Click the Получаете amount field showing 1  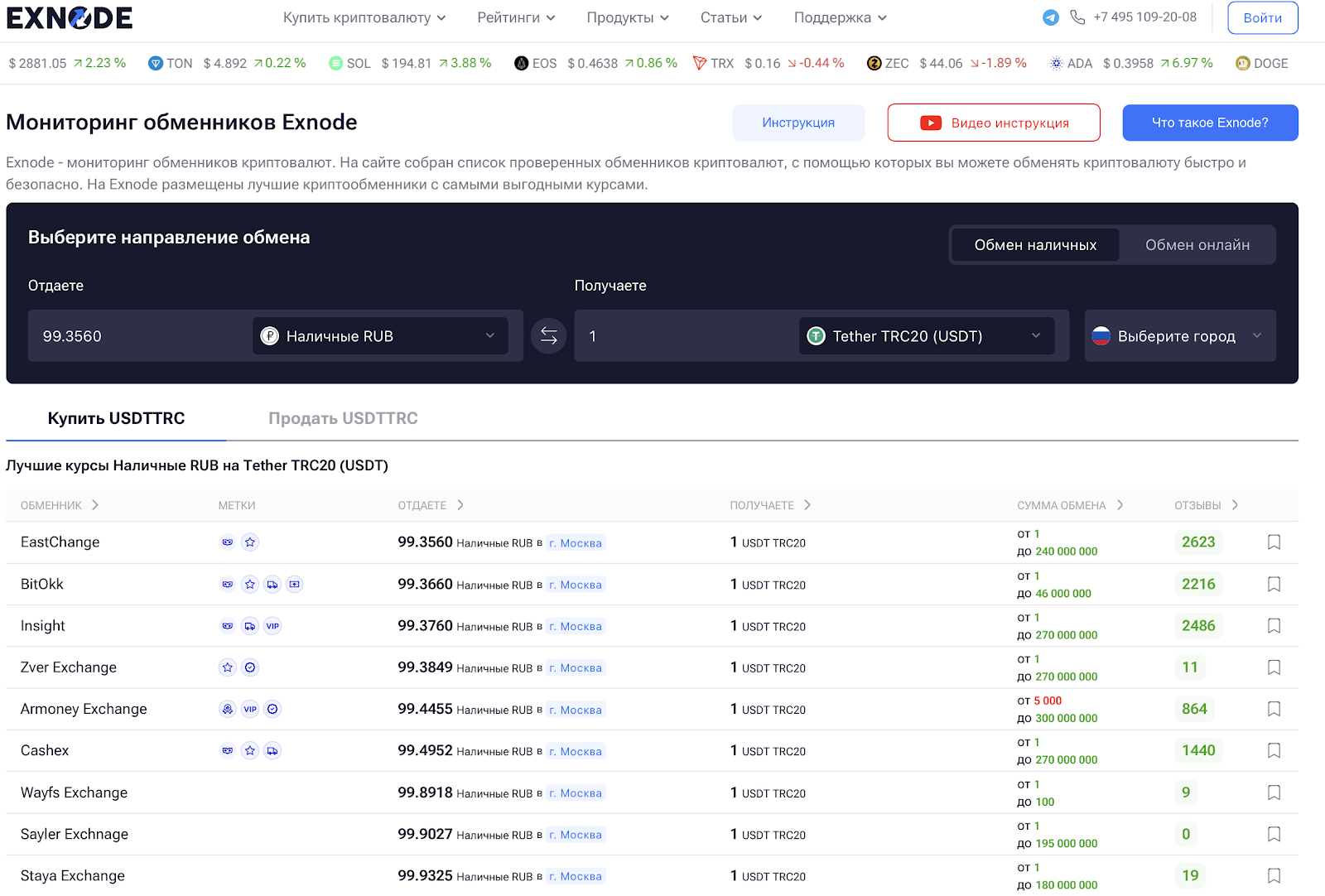[686, 335]
